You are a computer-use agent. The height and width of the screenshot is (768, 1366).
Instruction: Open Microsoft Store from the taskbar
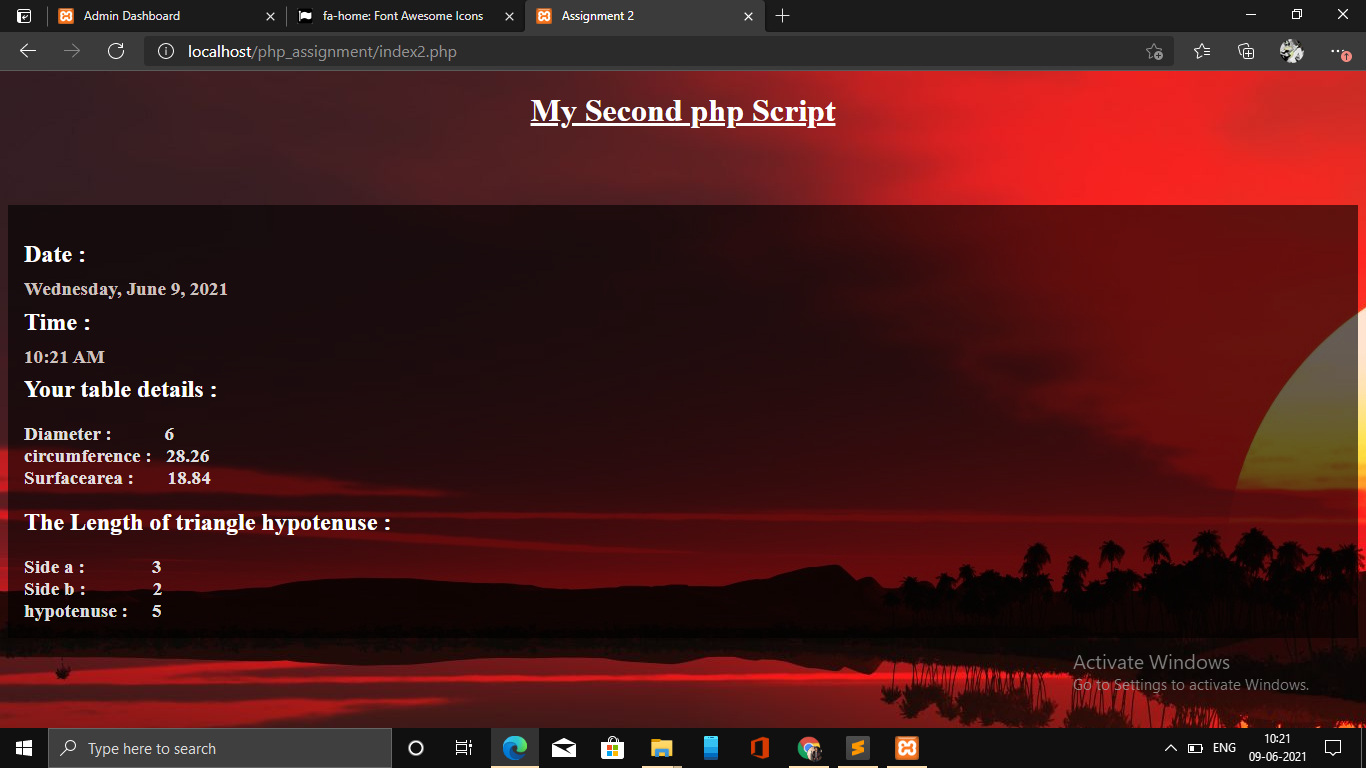(613, 748)
